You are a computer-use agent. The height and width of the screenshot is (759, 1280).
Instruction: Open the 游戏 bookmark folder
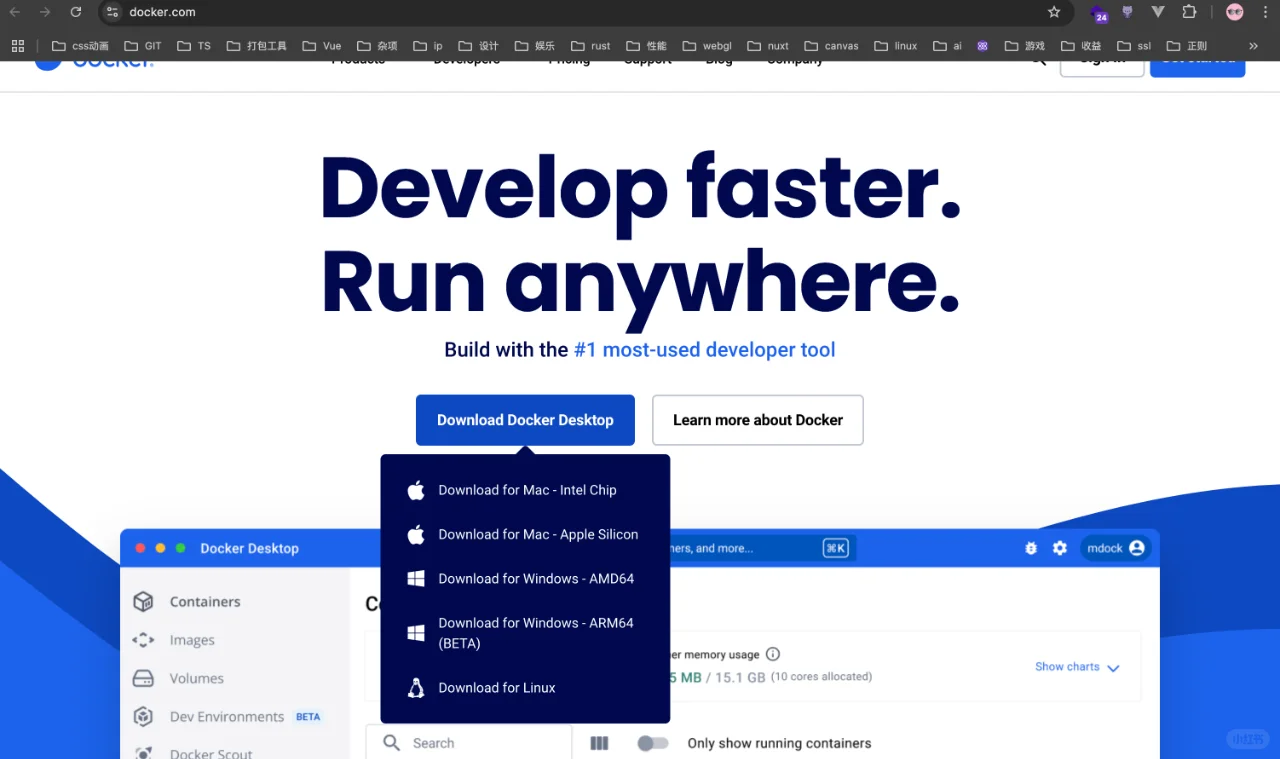[1025, 46]
